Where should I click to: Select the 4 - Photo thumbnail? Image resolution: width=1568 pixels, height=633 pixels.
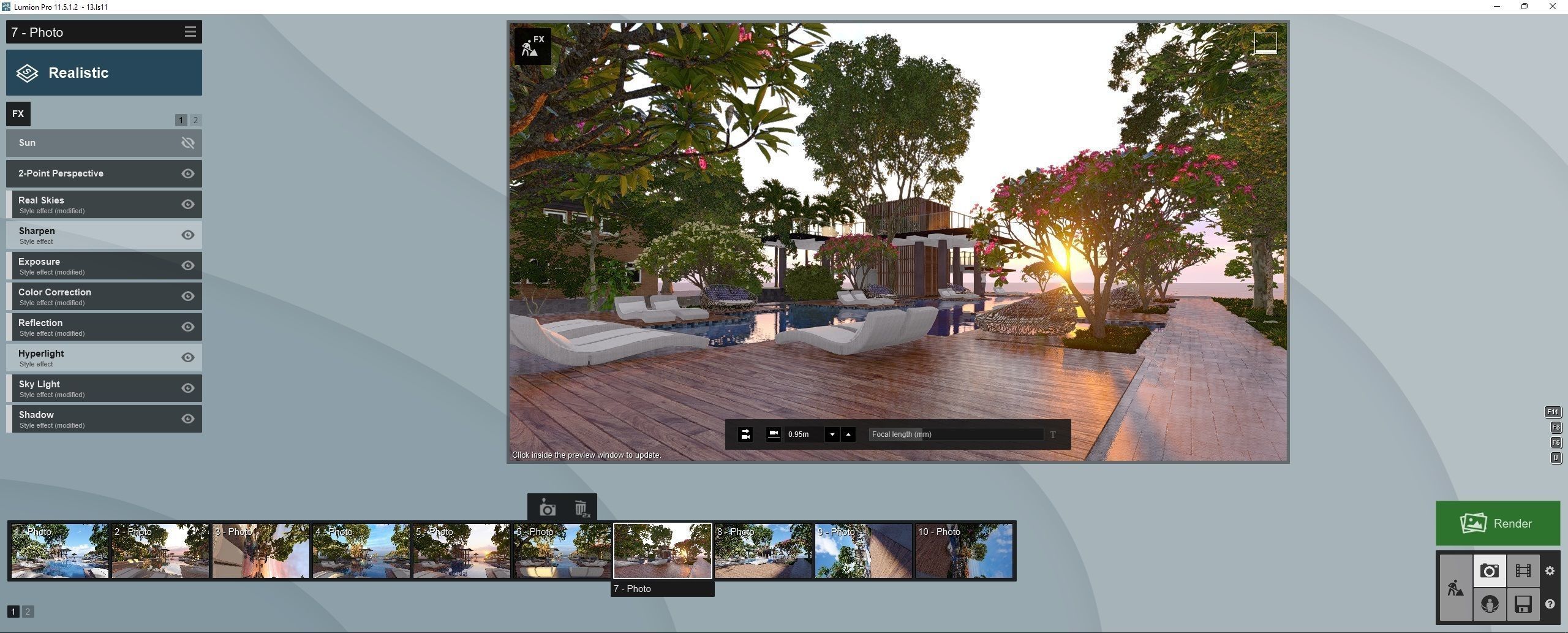361,551
